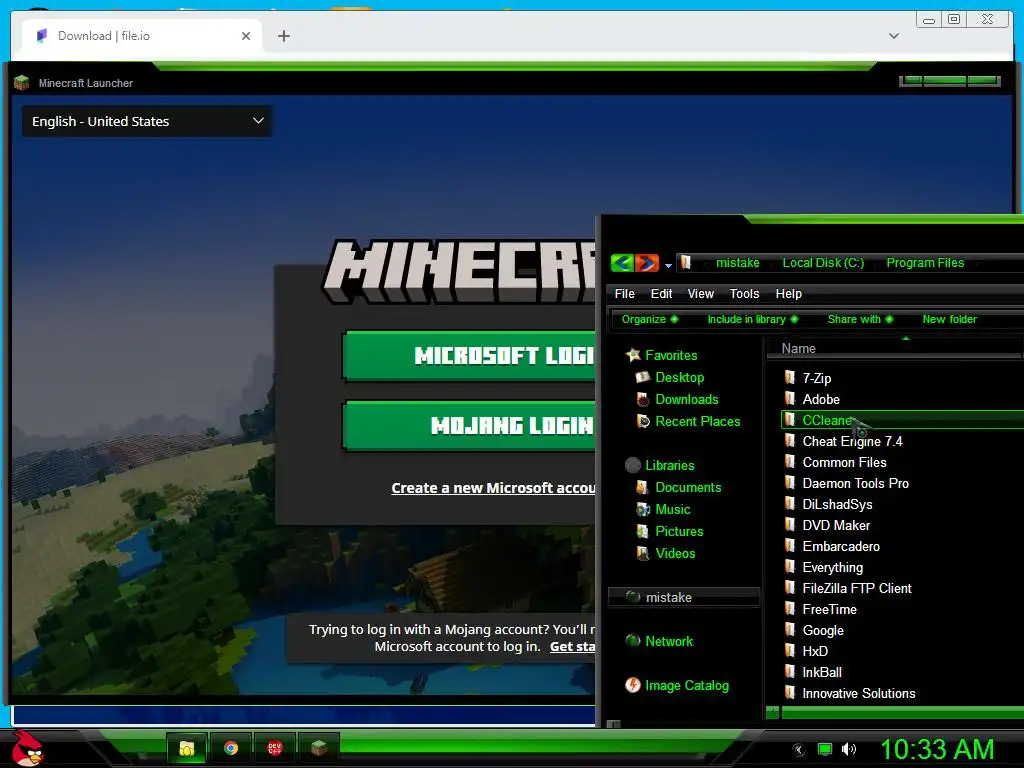
Task: Open the Edit menu in Explorer
Action: click(661, 294)
